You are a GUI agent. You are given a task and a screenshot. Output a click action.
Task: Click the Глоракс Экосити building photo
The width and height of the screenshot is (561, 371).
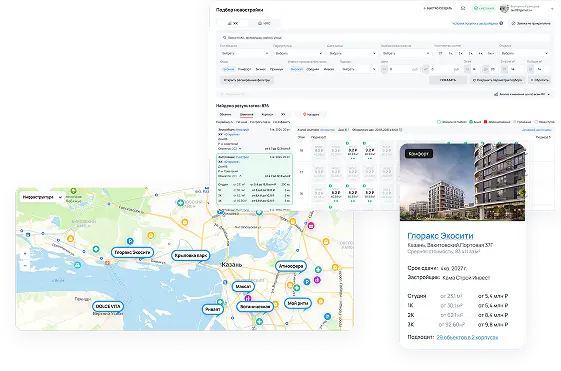463,182
